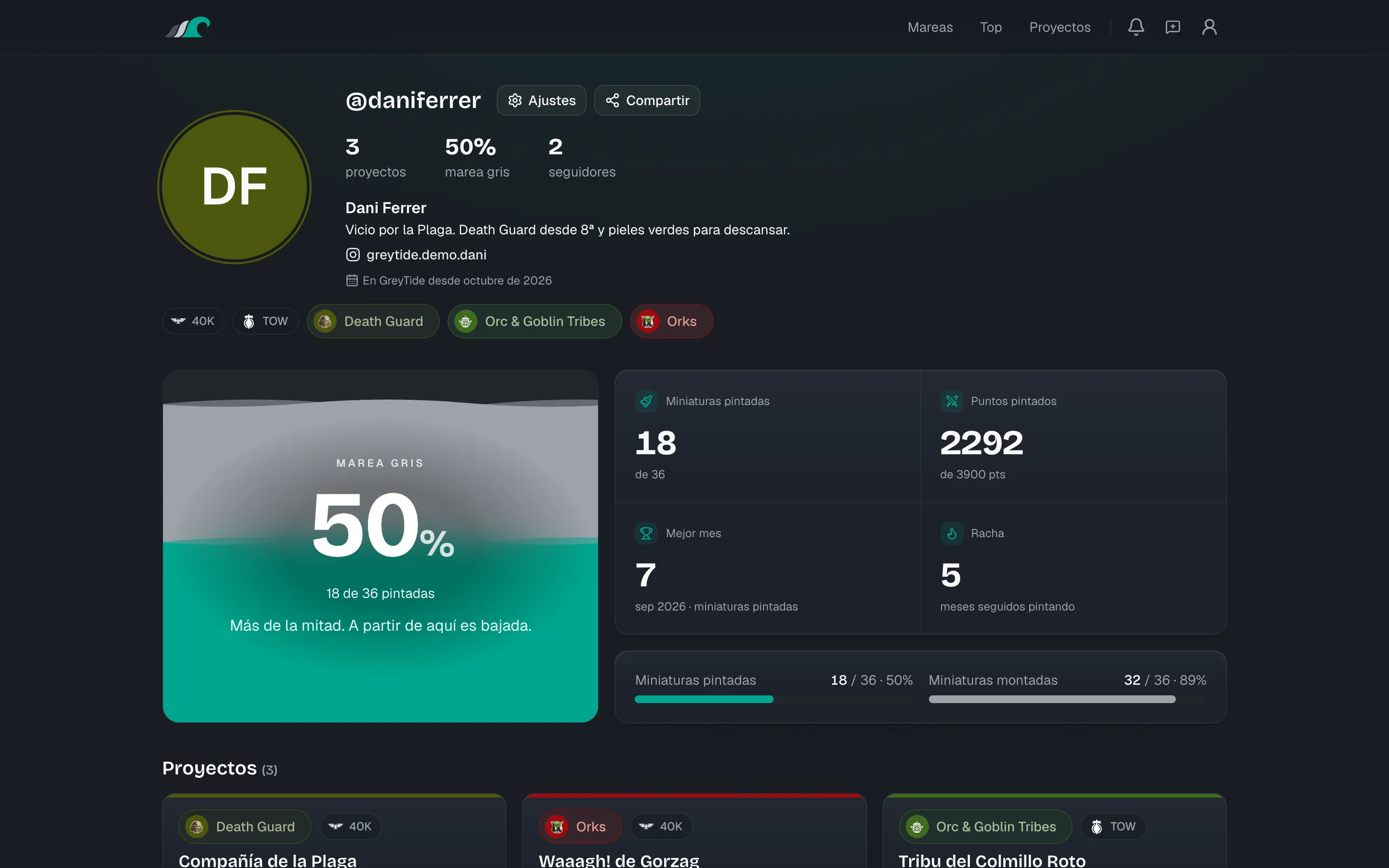
Task: Click the Miniaturas pintadas progress bar
Action: tap(774, 699)
